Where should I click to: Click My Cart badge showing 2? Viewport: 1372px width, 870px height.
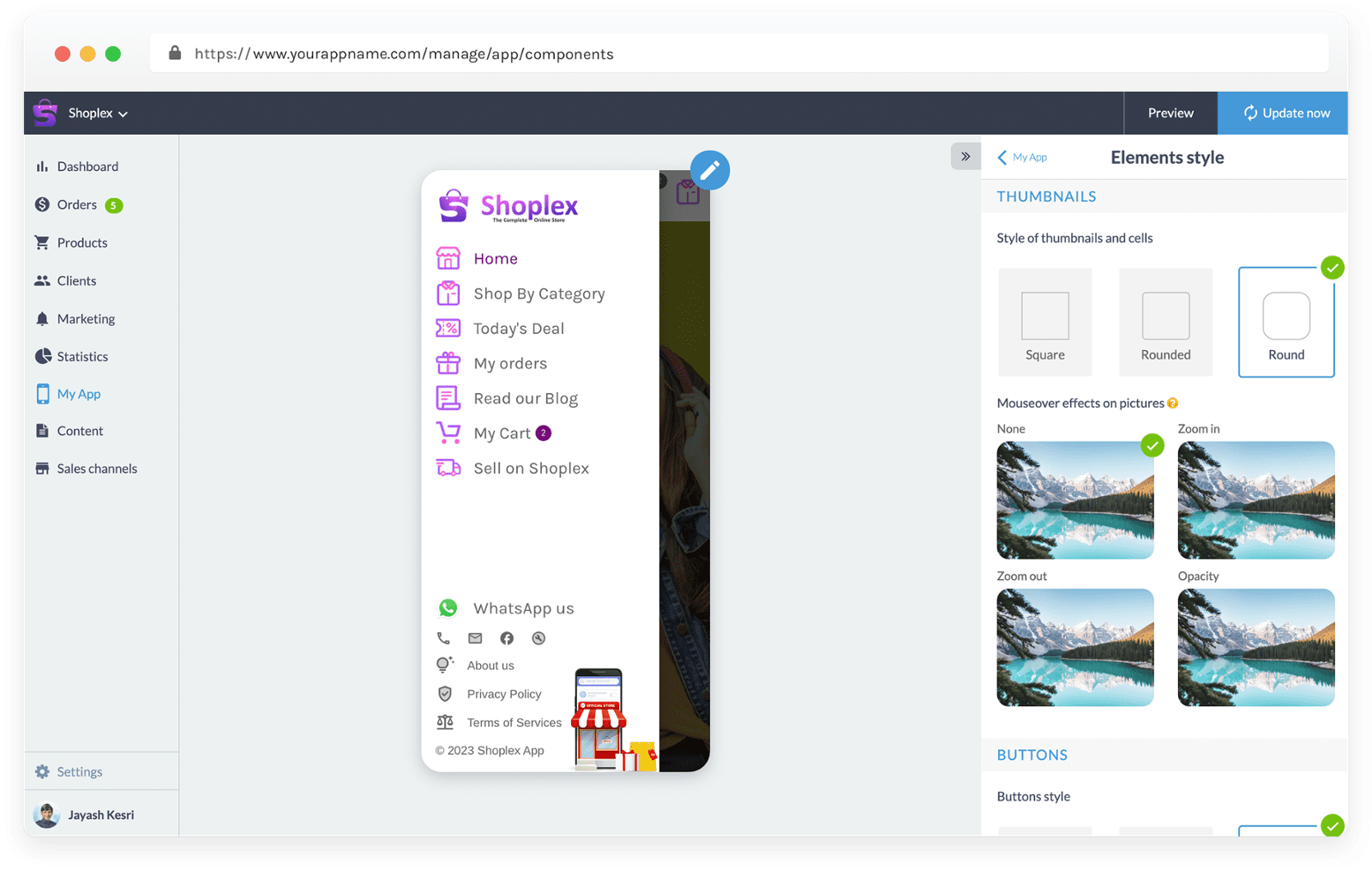(x=544, y=432)
